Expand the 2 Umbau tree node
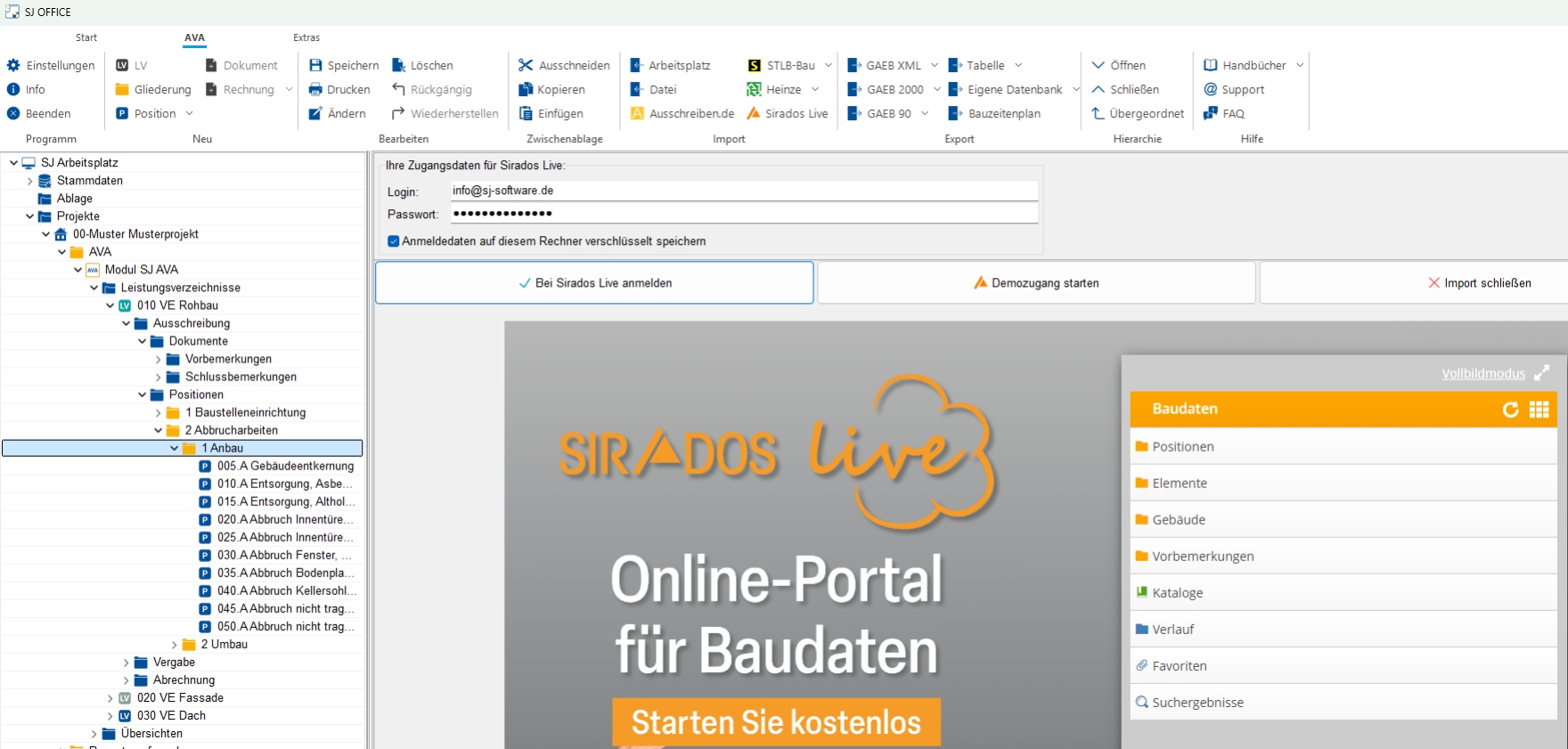Screen dimensions: 1568x749 pyautogui.click(x=174, y=644)
